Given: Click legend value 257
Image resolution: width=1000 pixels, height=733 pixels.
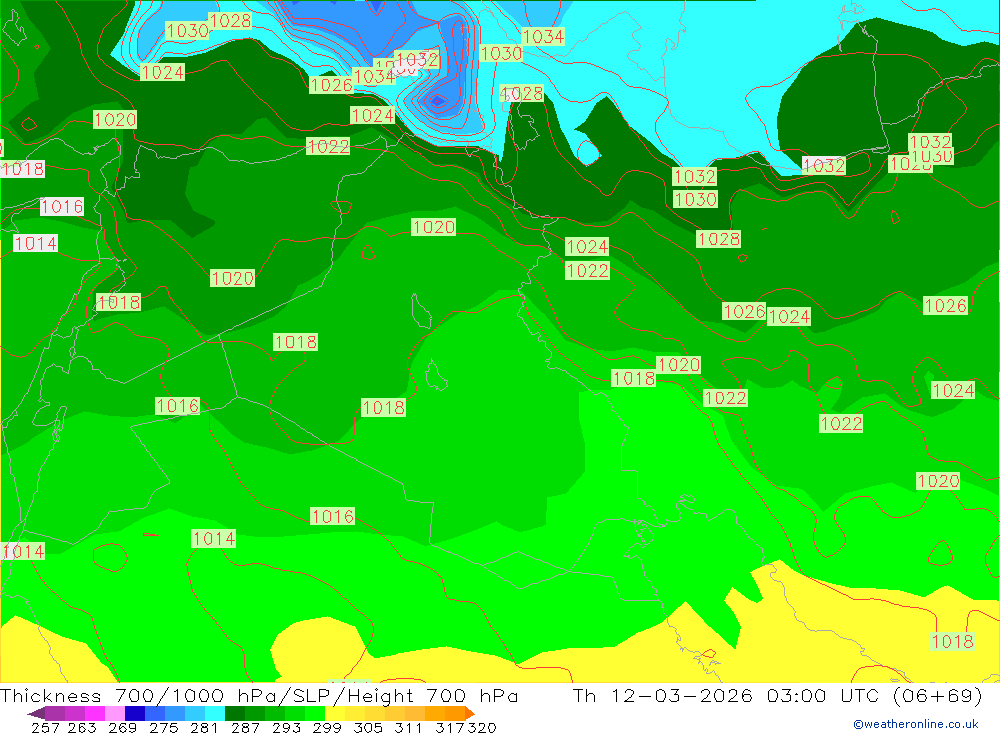Looking at the screenshot, I should [45, 727].
